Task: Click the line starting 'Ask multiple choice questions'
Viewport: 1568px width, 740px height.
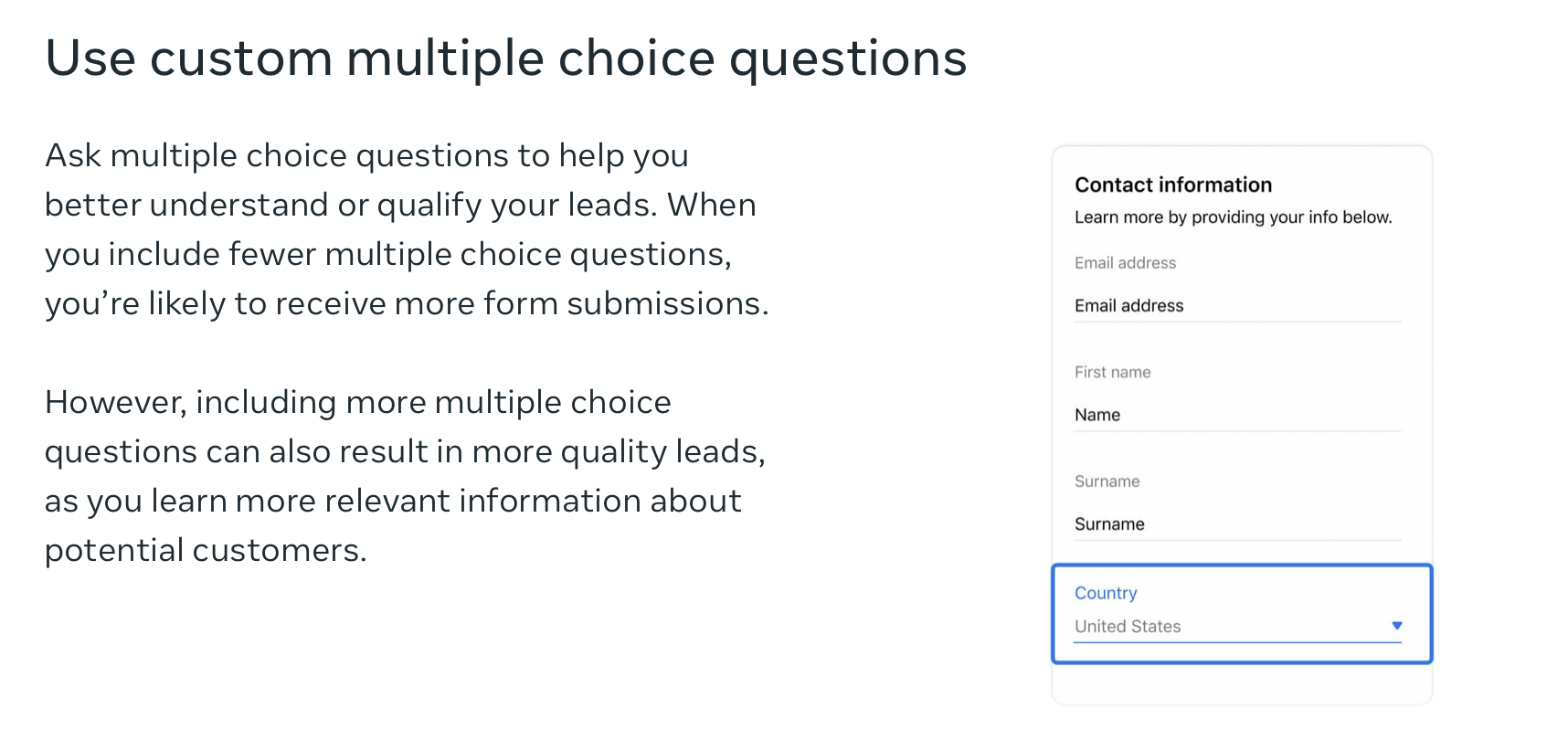Action: coord(366,156)
